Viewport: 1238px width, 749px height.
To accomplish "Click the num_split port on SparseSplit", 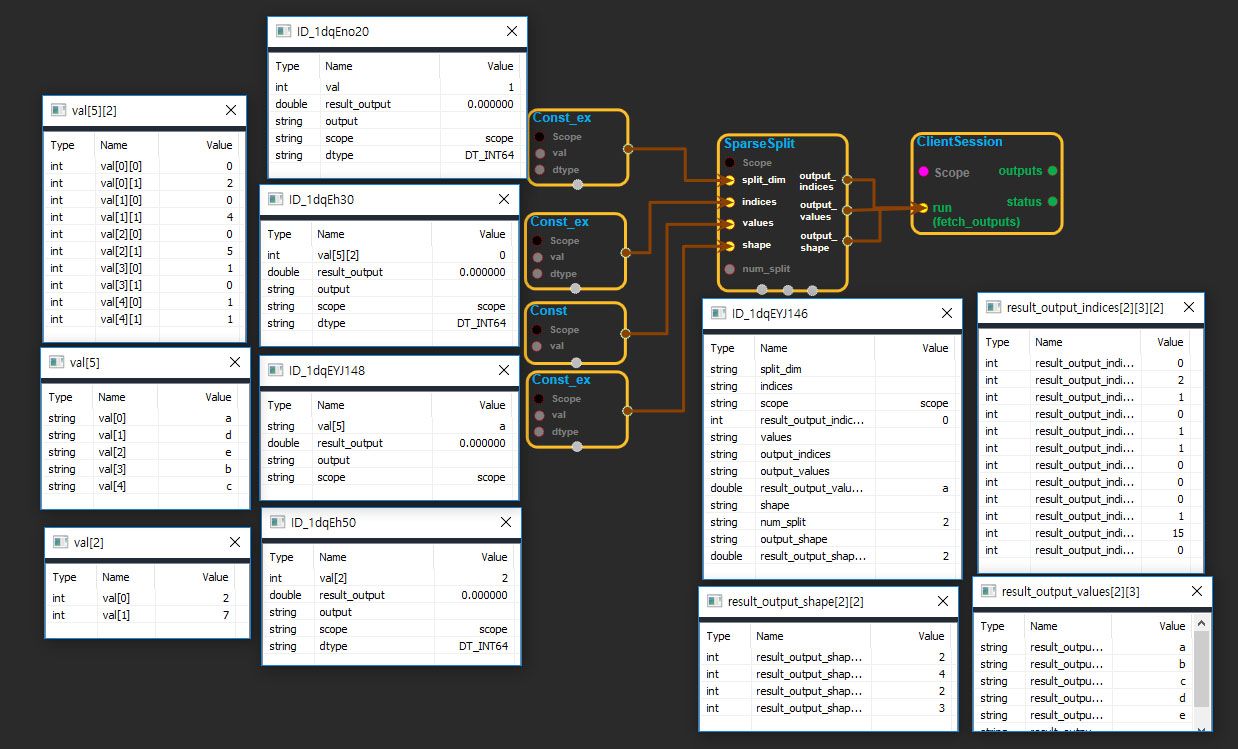I will [x=730, y=268].
